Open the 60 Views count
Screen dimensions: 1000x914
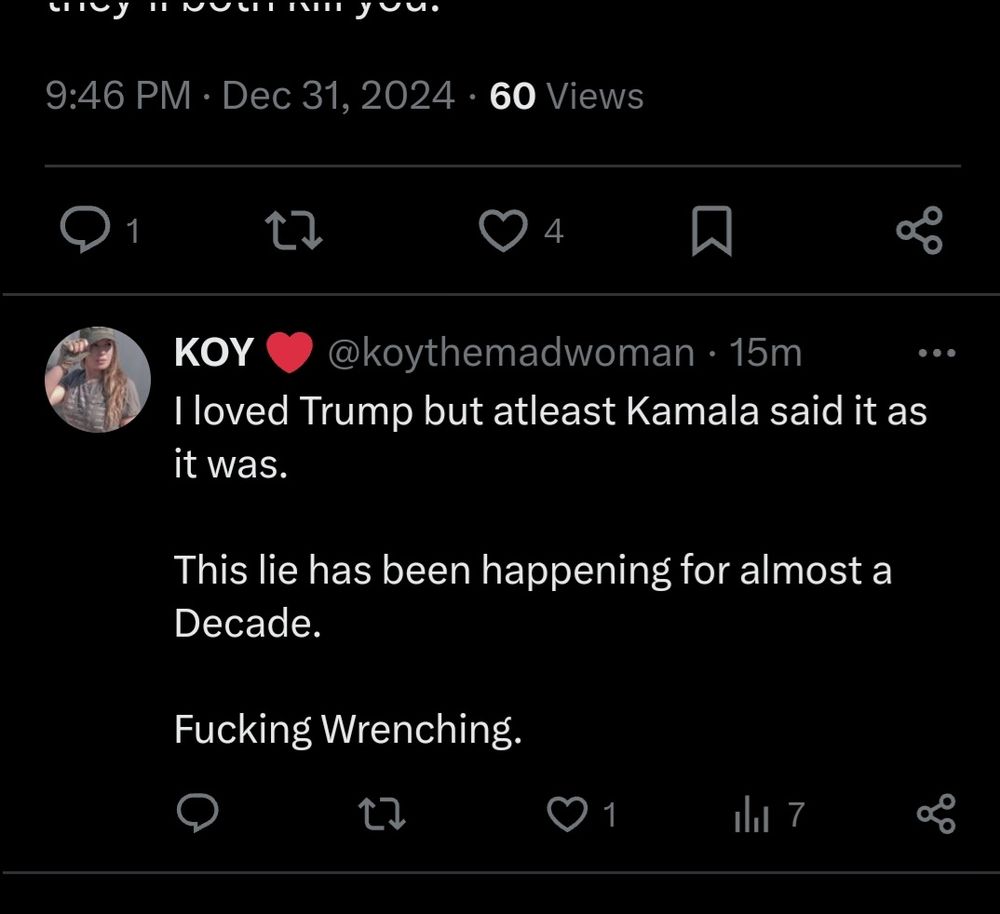click(x=567, y=96)
